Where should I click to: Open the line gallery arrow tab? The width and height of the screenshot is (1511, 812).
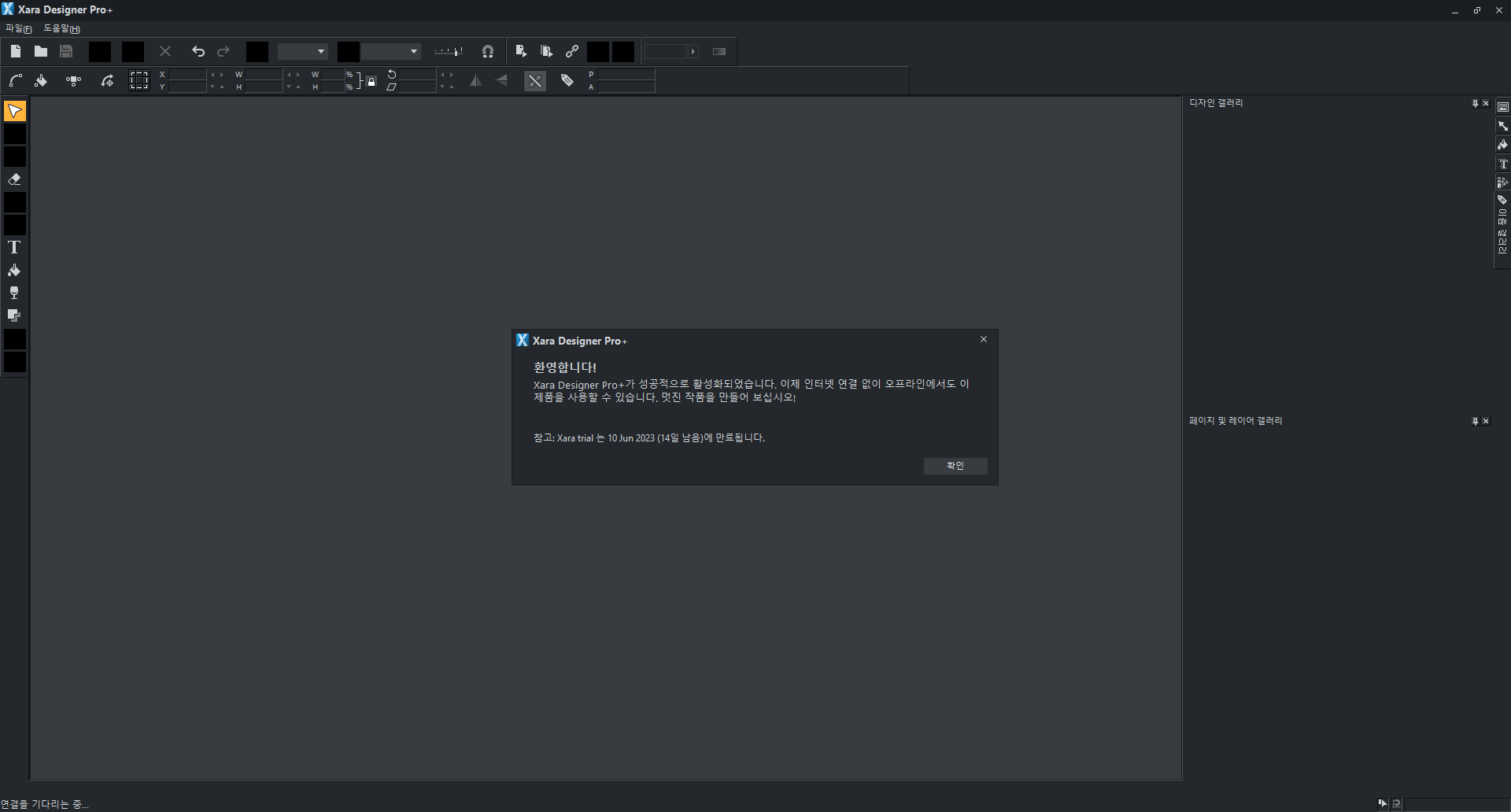(x=1503, y=126)
